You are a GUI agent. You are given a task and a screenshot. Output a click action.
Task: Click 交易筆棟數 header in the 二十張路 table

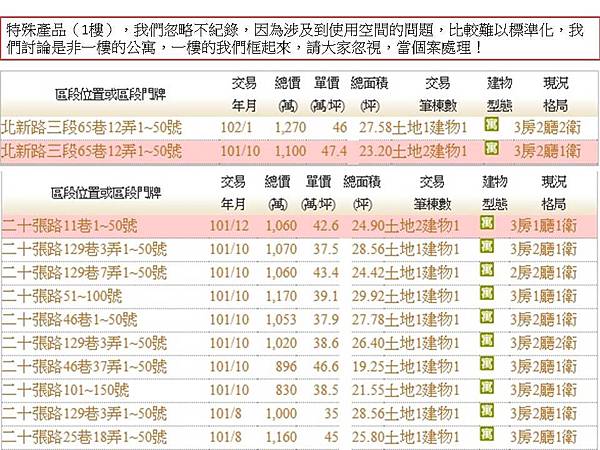432,193
